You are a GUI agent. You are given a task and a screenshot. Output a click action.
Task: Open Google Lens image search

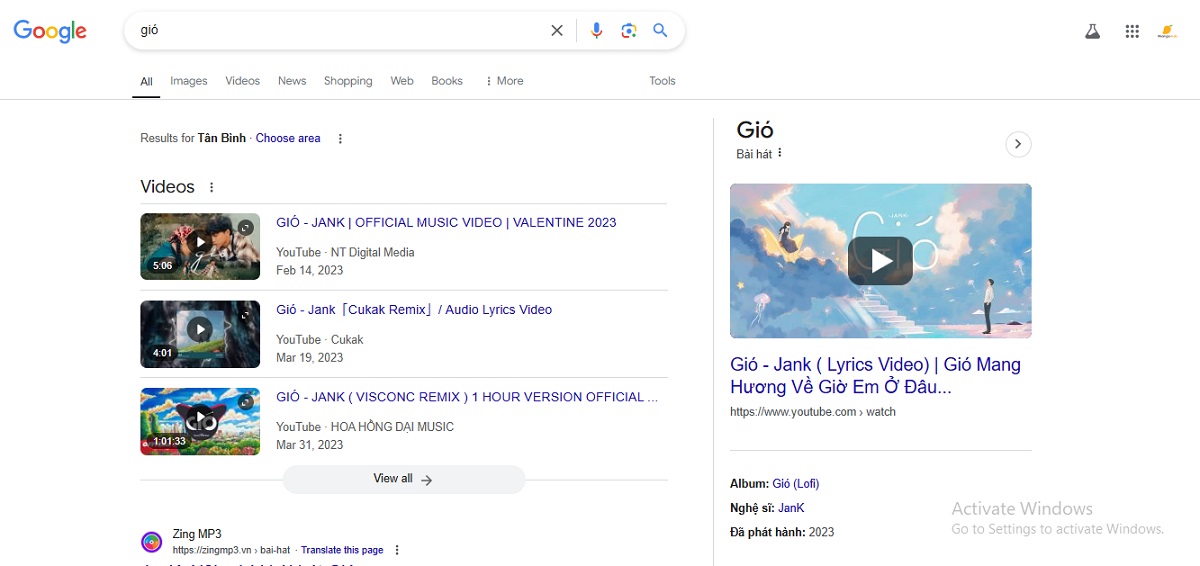[x=629, y=31]
